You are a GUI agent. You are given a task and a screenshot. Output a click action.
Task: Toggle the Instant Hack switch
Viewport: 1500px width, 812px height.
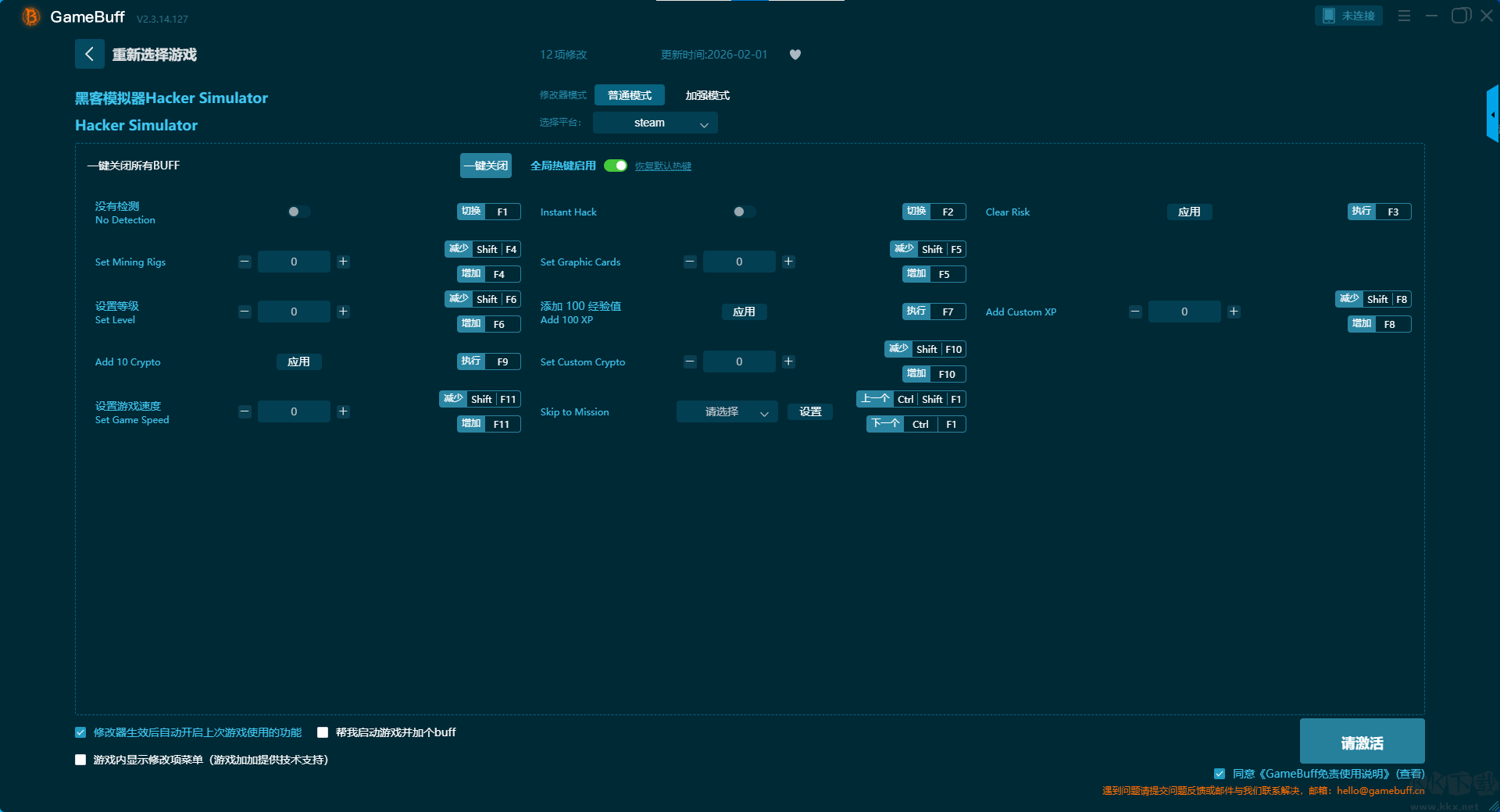click(x=744, y=212)
